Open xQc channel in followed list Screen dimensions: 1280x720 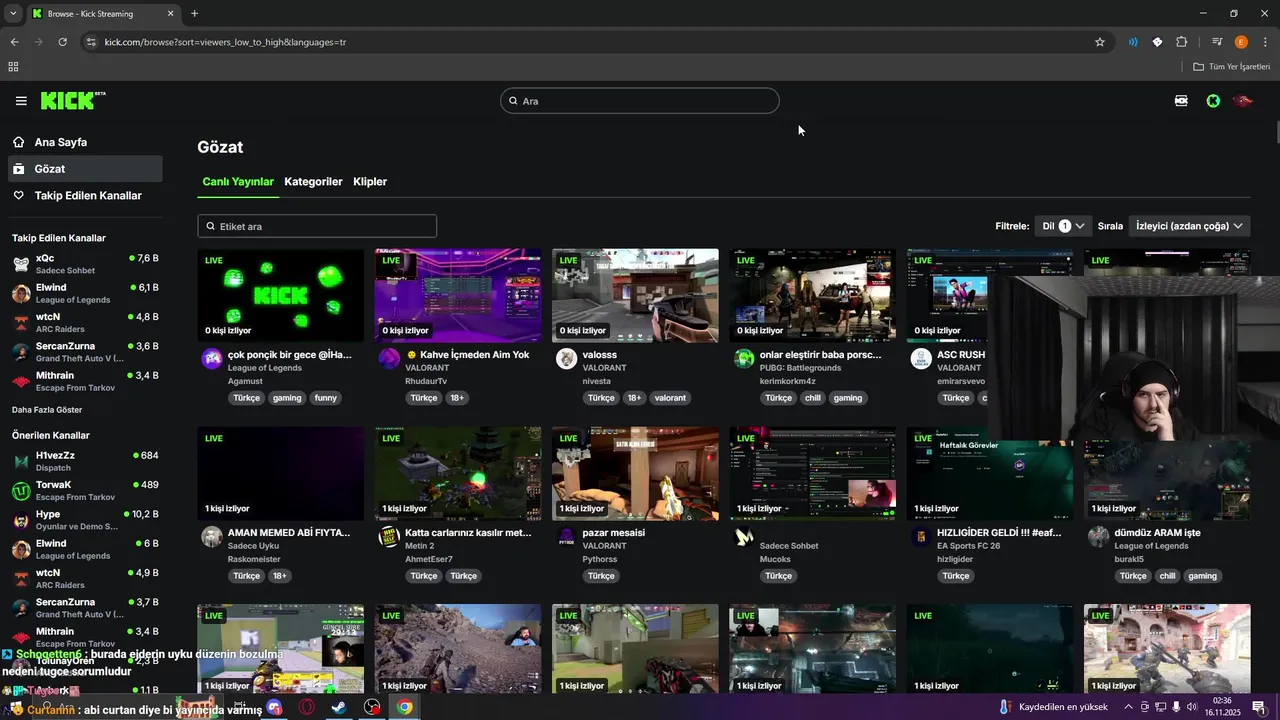click(85, 264)
